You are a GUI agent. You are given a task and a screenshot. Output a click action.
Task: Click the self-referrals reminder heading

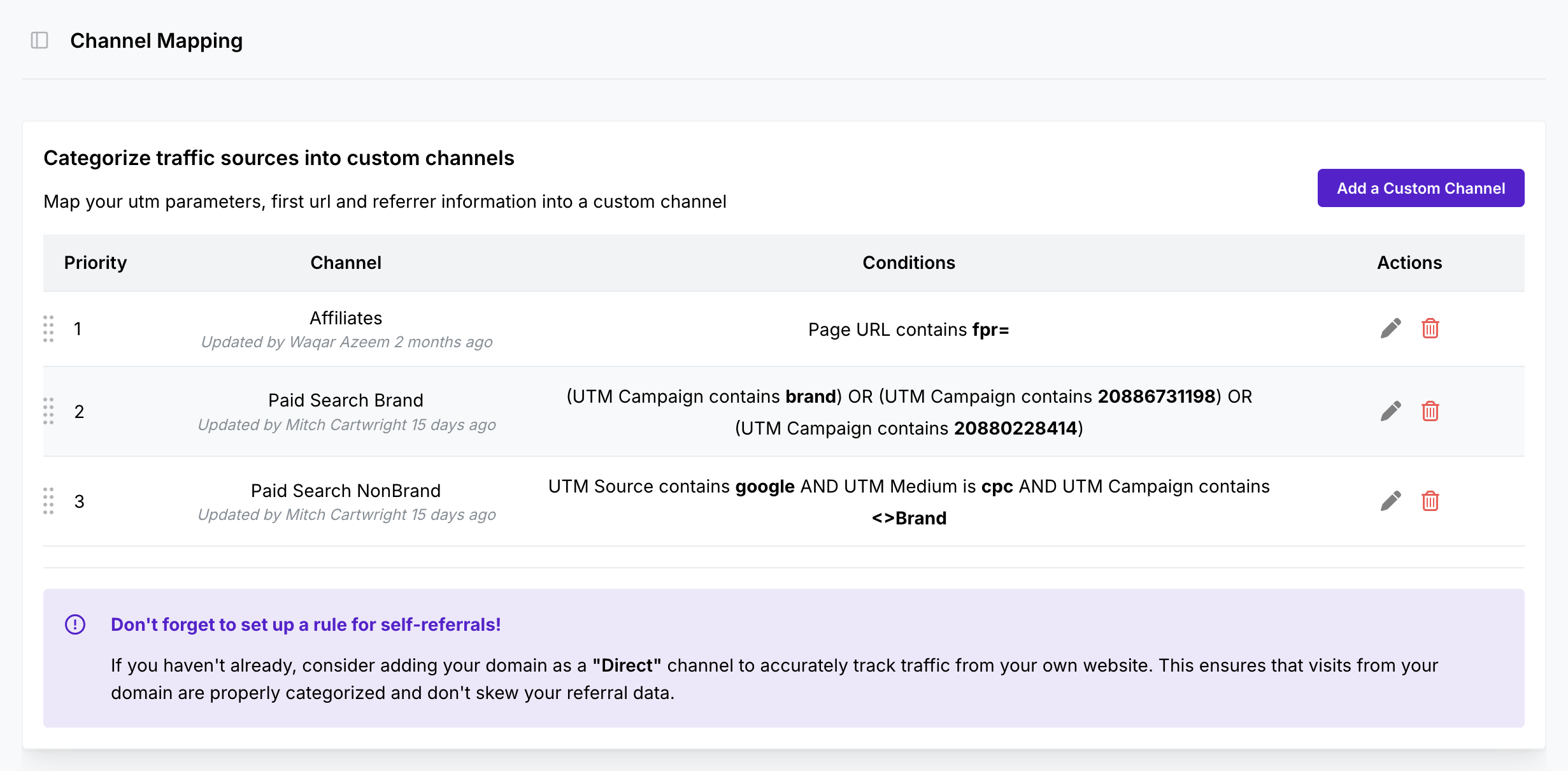pos(306,624)
